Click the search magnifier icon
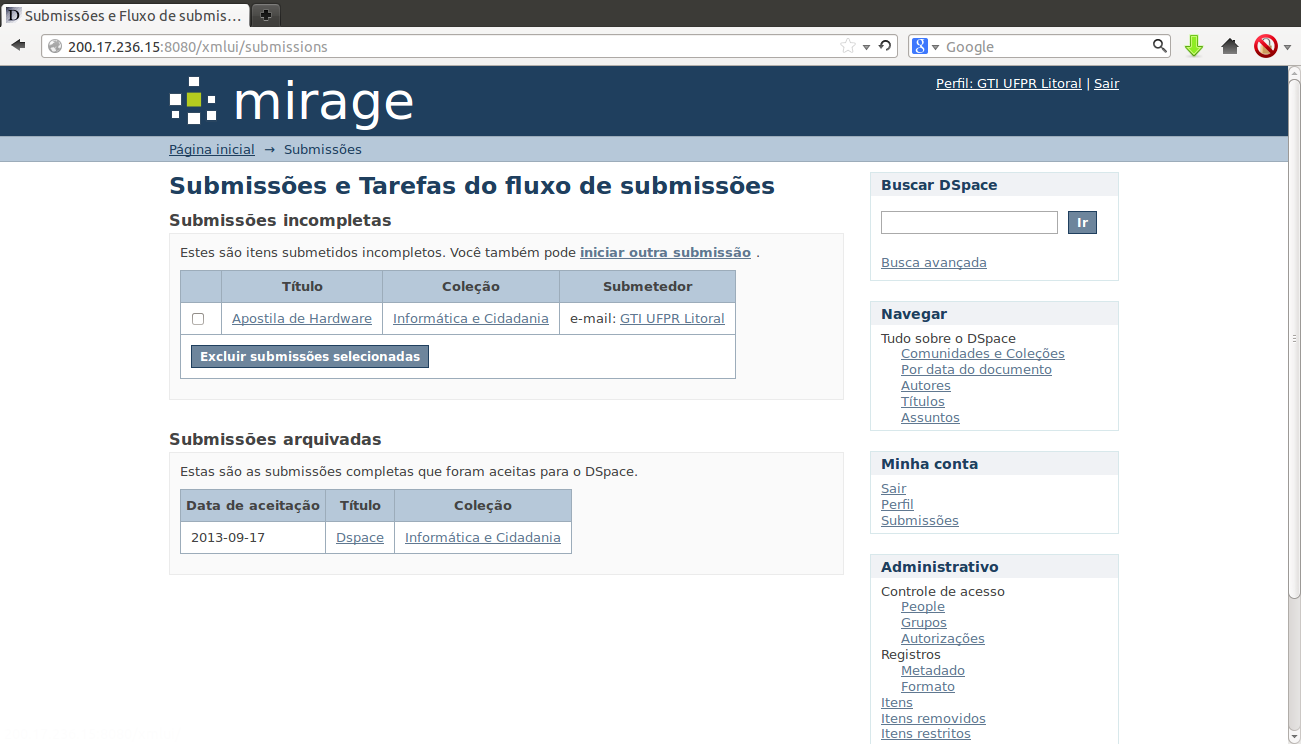Screen dimensions: 1301x744 [1159, 46]
